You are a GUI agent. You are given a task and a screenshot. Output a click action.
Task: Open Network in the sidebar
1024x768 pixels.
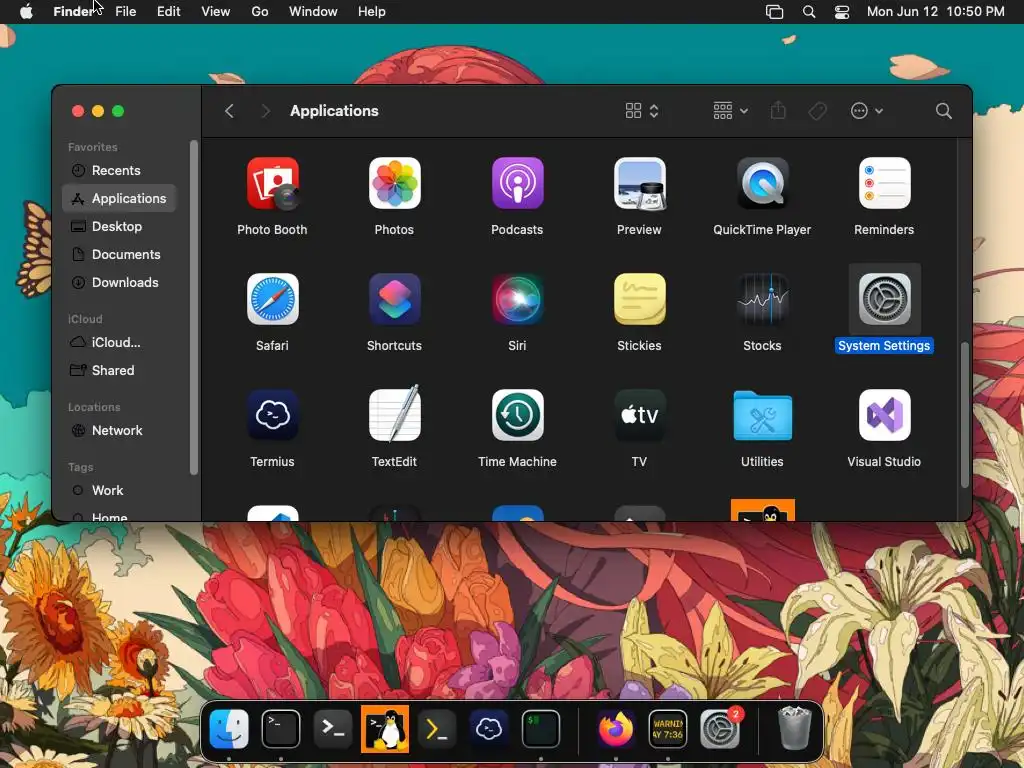coord(120,430)
